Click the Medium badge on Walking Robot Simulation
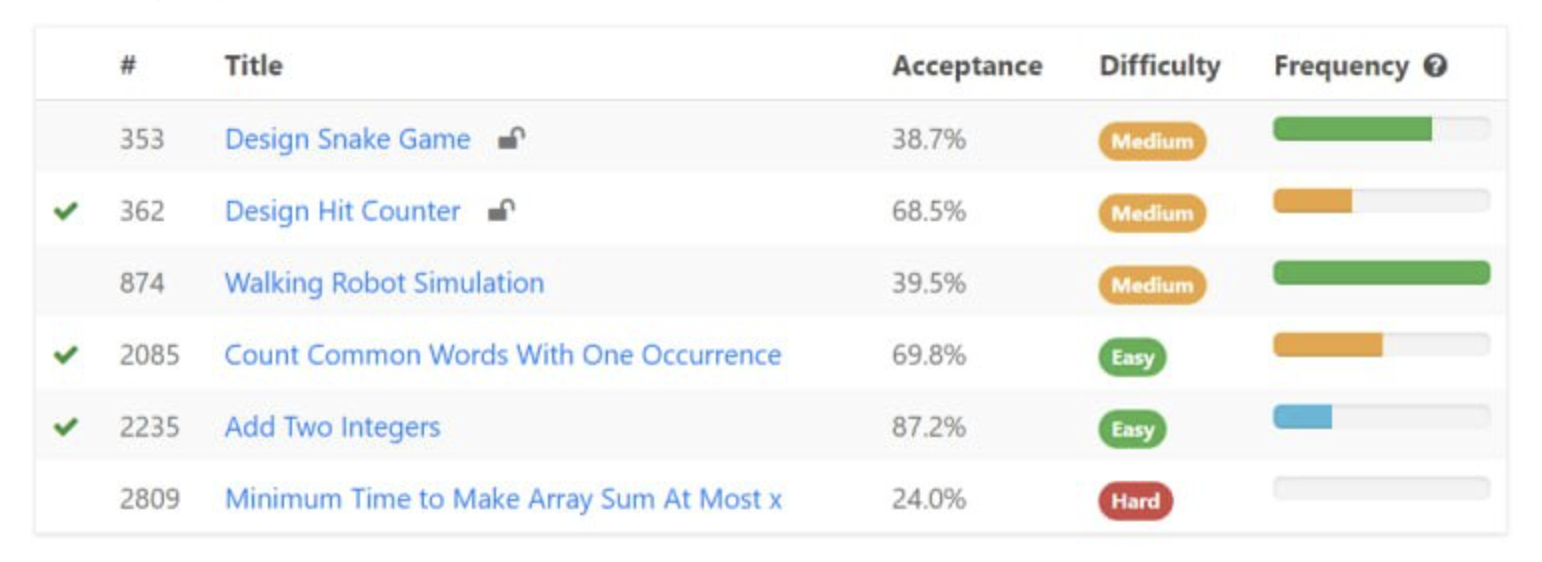The image size is (1542, 562). point(1152,285)
